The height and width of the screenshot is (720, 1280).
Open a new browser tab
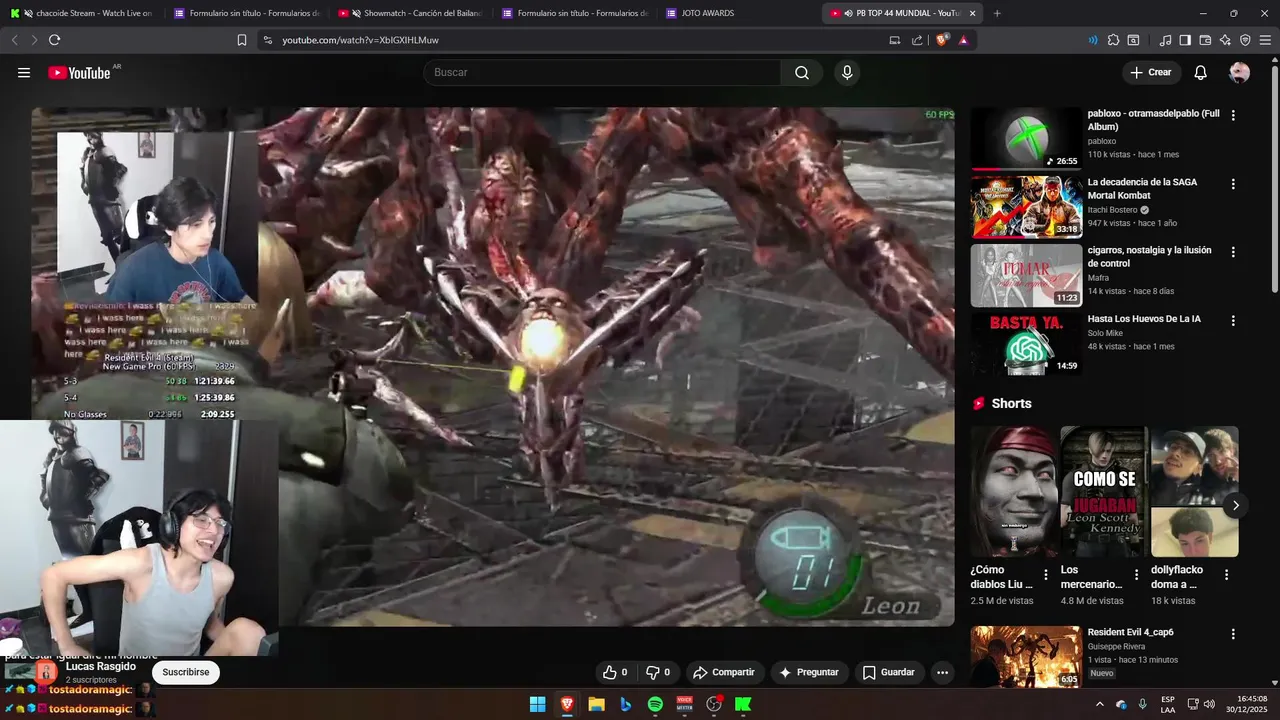pos(997,13)
